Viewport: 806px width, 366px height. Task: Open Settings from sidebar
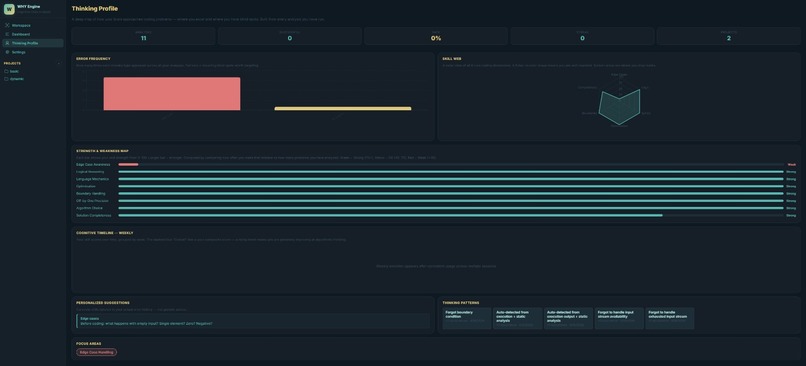point(33,52)
